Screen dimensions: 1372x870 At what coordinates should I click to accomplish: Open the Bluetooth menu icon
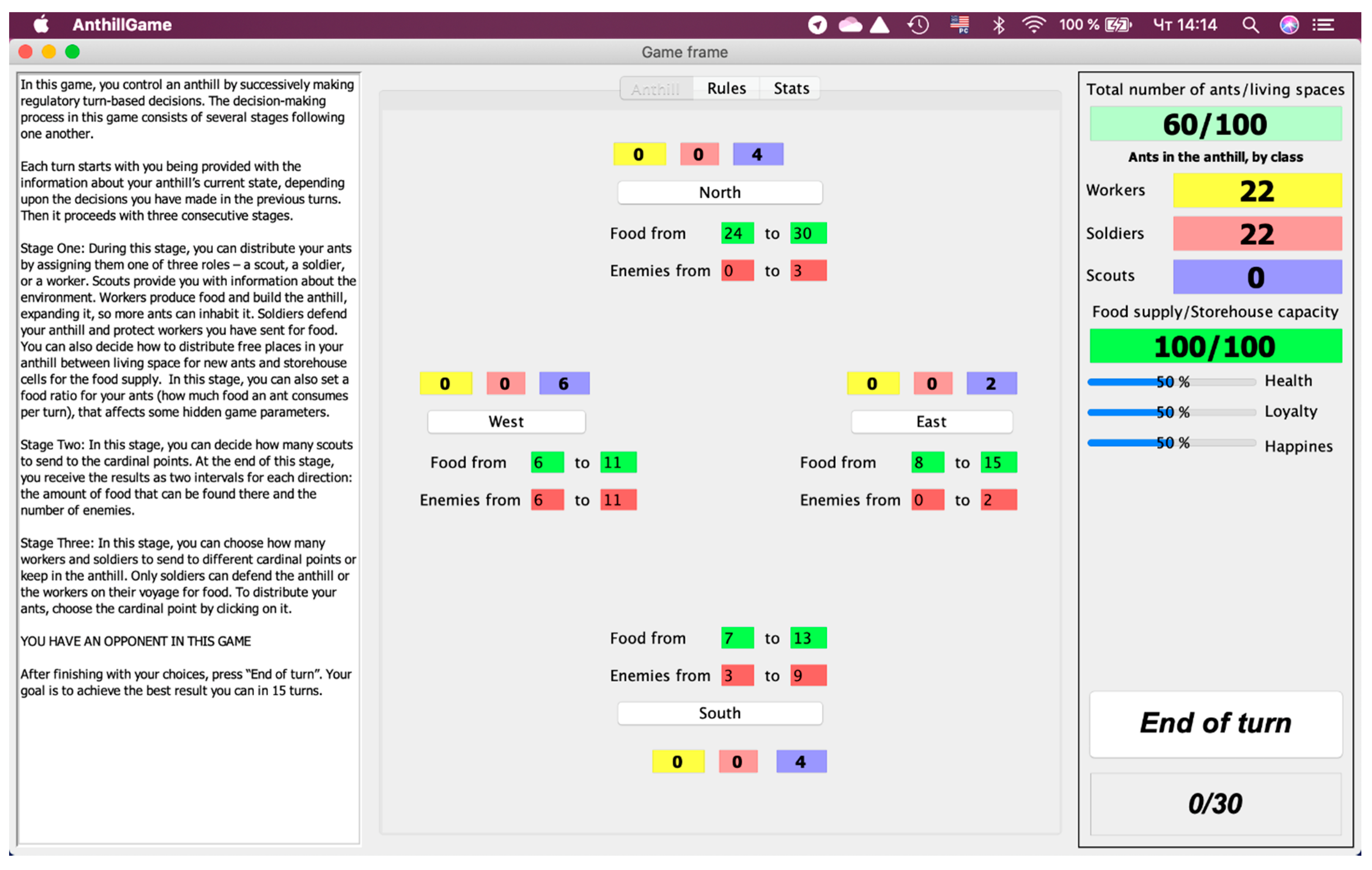point(998,25)
